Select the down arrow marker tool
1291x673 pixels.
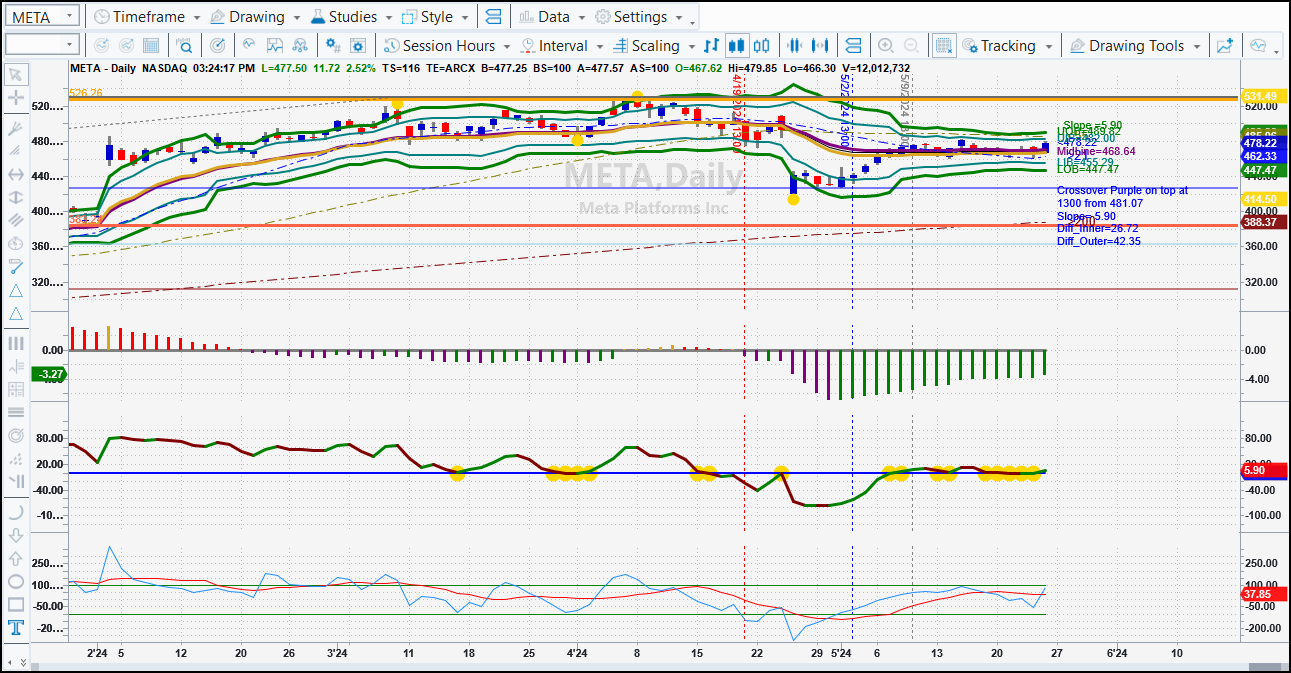(16, 535)
